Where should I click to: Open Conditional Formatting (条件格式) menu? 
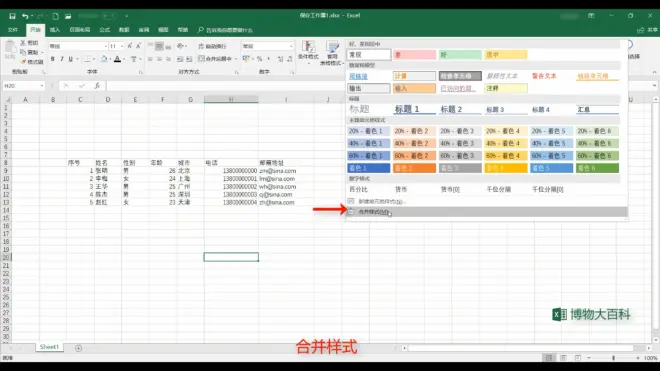tap(308, 52)
